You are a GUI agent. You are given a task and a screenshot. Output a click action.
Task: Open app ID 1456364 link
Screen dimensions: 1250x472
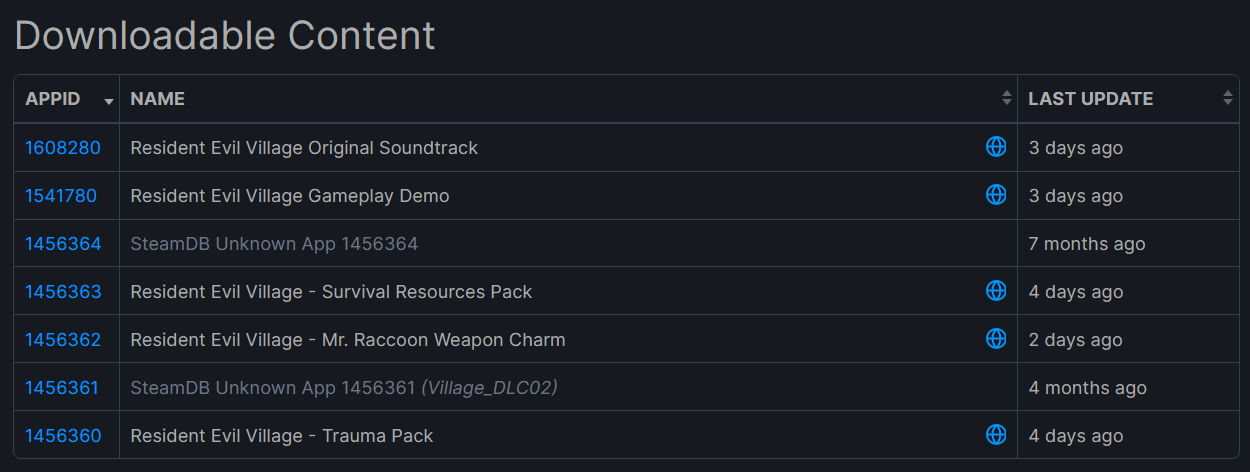pyautogui.click(x=63, y=244)
